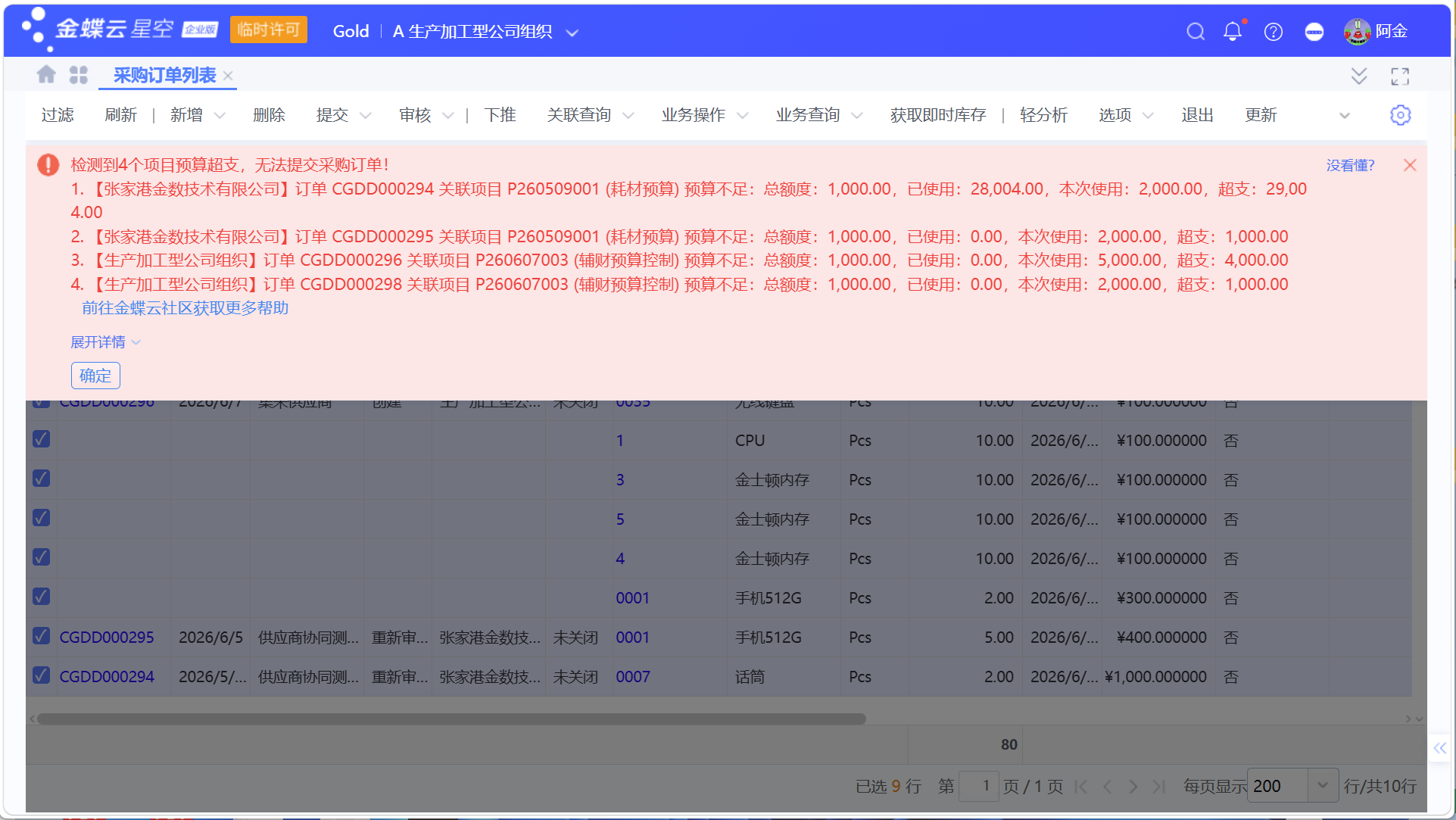The width and height of the screenshot is (1456, 820).
Task: Open the four-dot app menu icon
Action: (79, 75)
